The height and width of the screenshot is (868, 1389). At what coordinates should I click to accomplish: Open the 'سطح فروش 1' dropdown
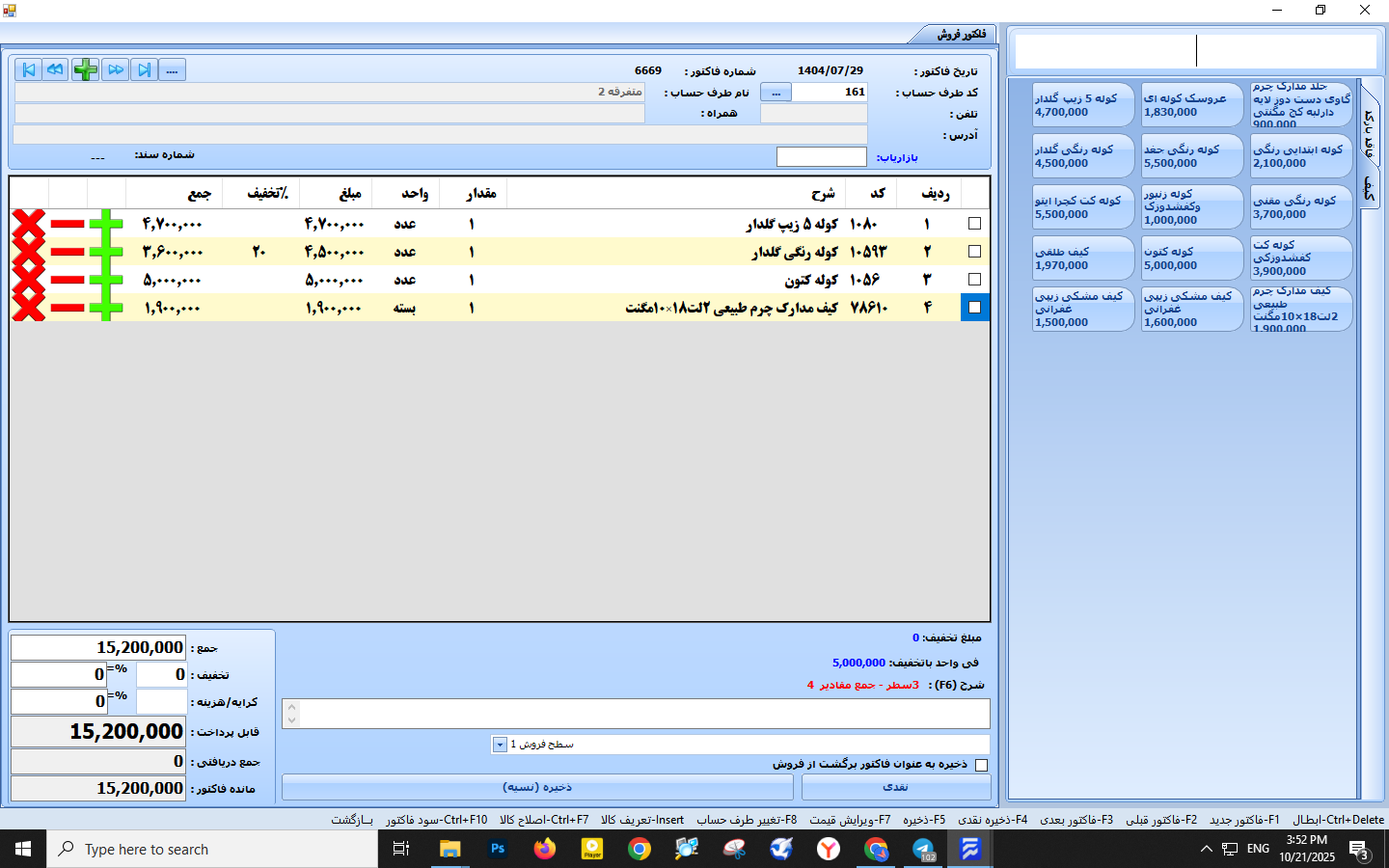[500, 745]
